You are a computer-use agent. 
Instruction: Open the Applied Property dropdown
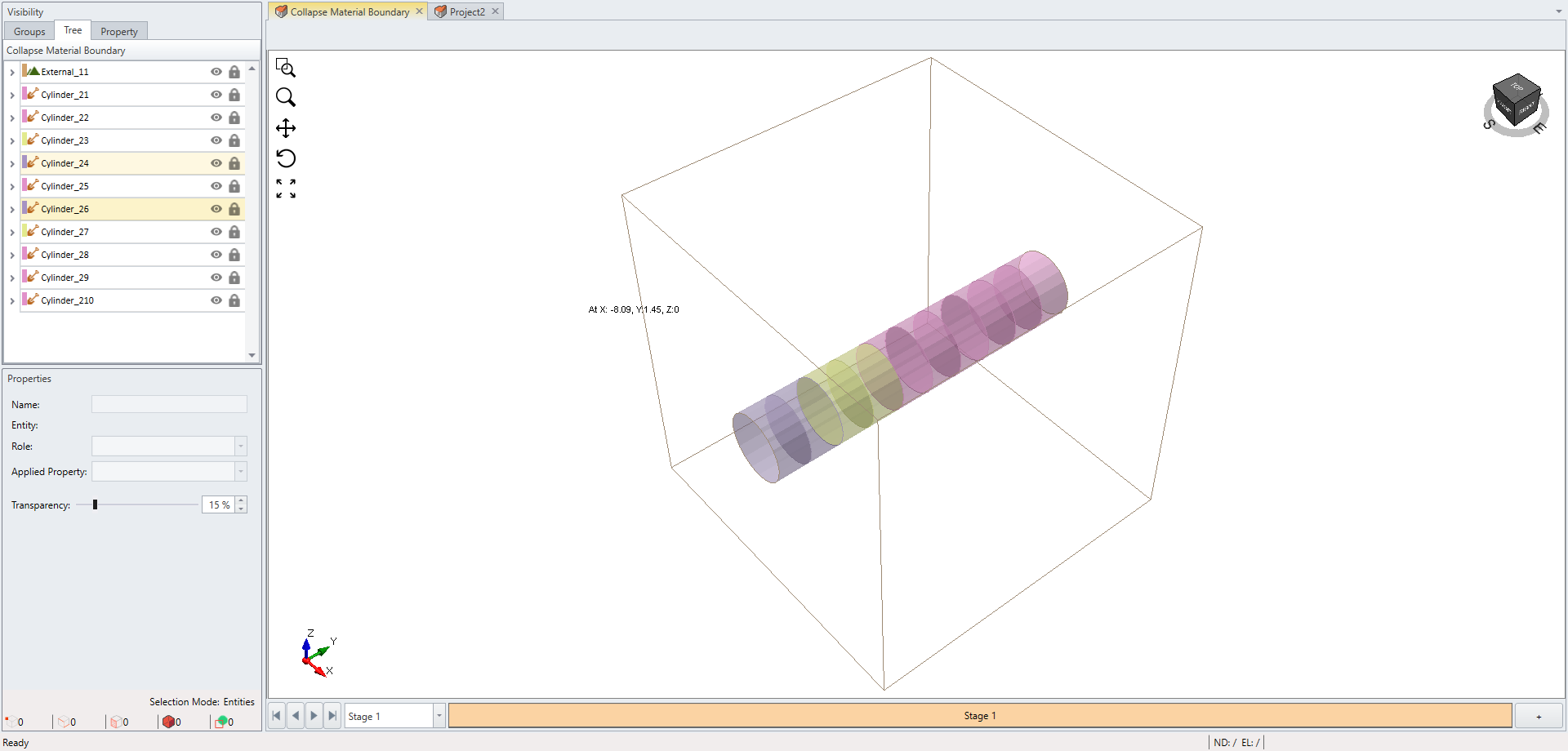(241, 472)
